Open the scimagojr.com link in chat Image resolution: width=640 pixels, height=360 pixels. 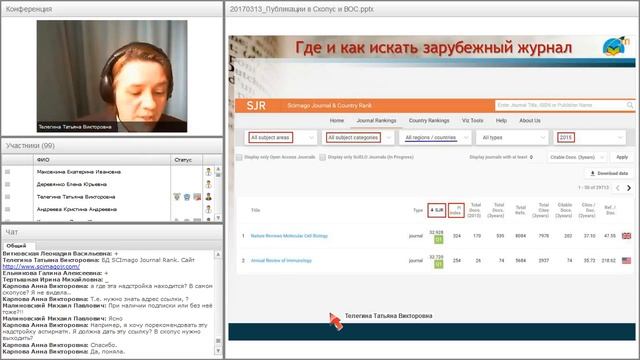(41, 267)
